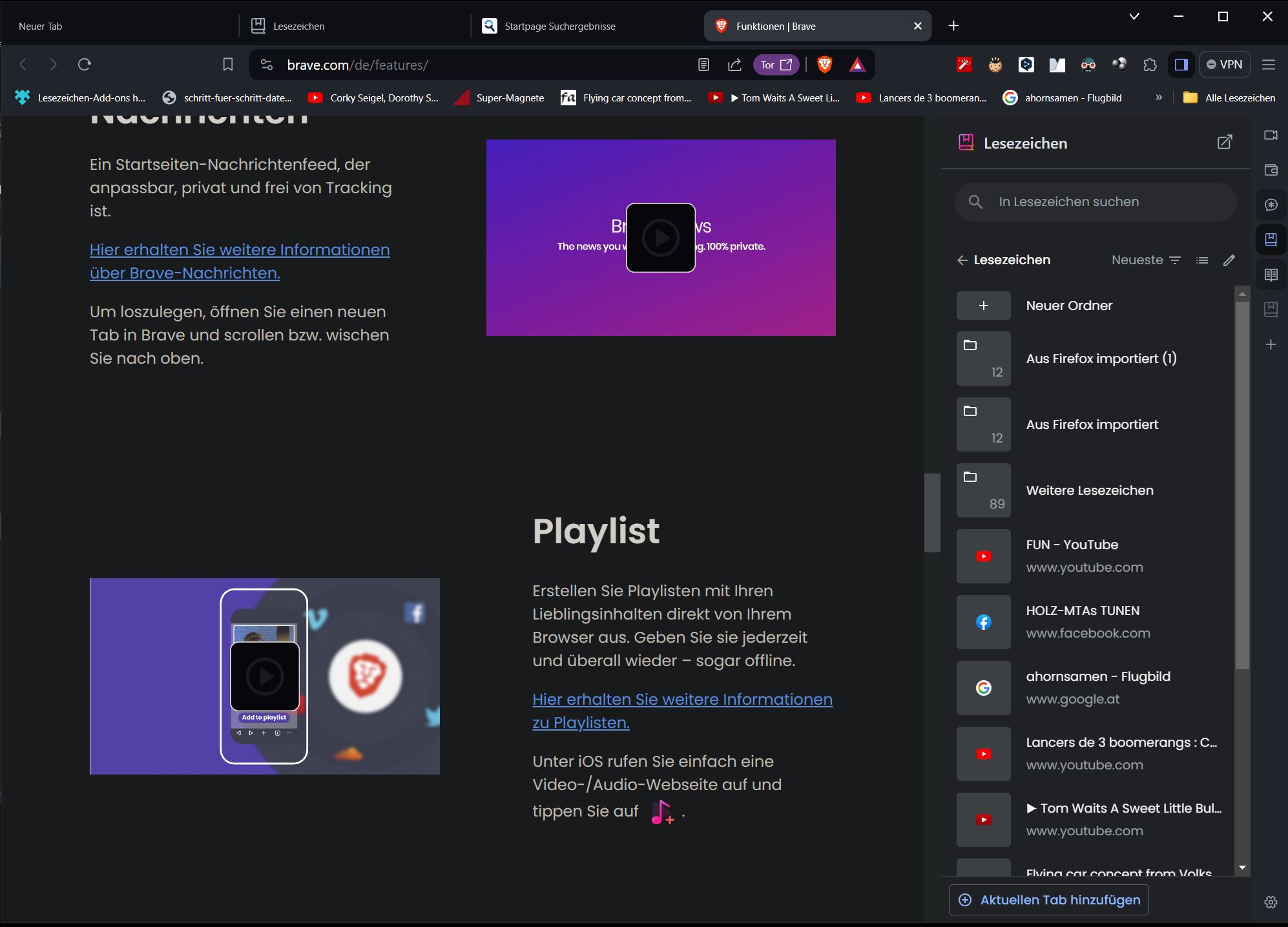Switch to Startpage Suchergebnisse tab
Image resolution: width=1288 pixels, height=927 pixels.
pos(587,26)
